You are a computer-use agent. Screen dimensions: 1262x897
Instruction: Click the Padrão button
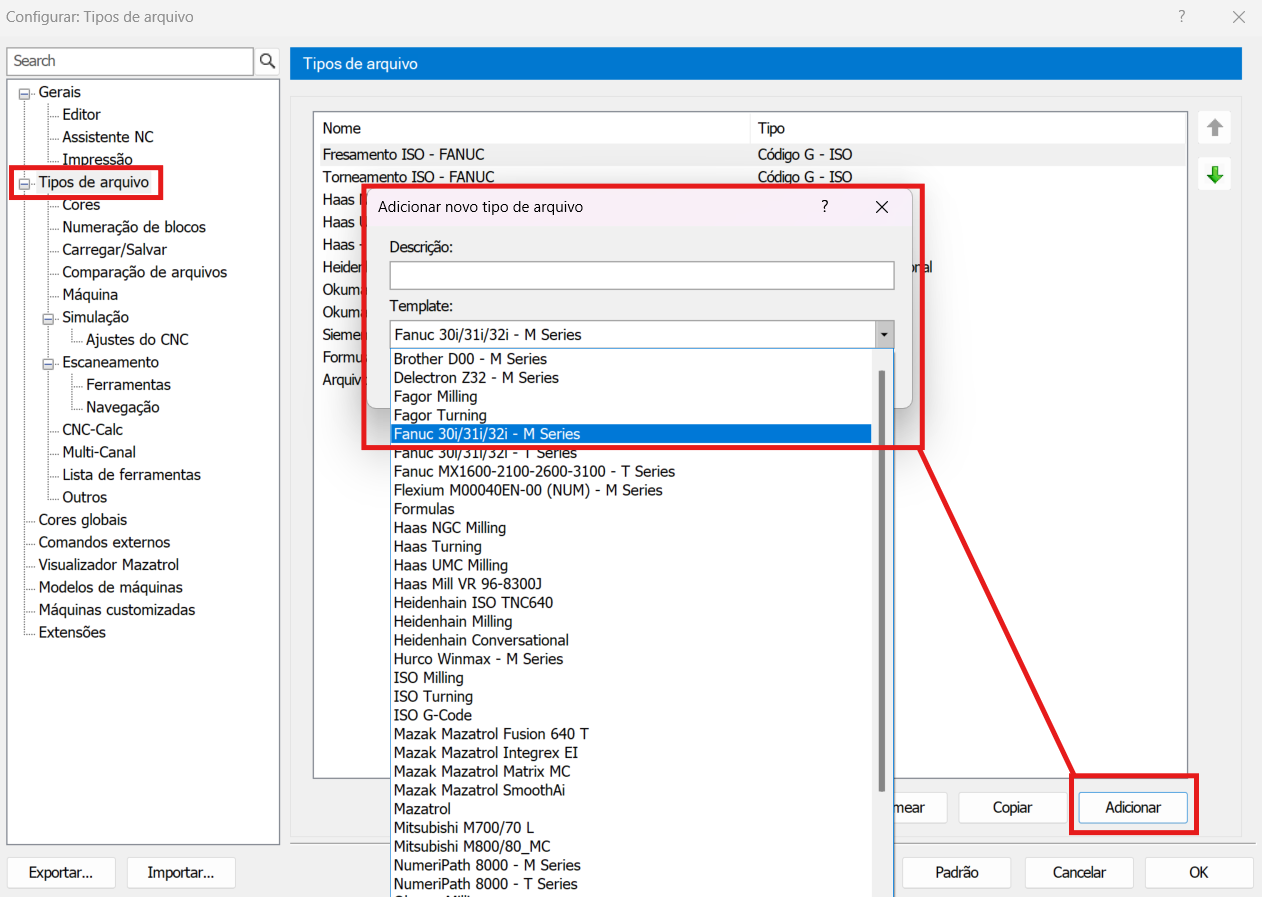[x=957, y=872]
